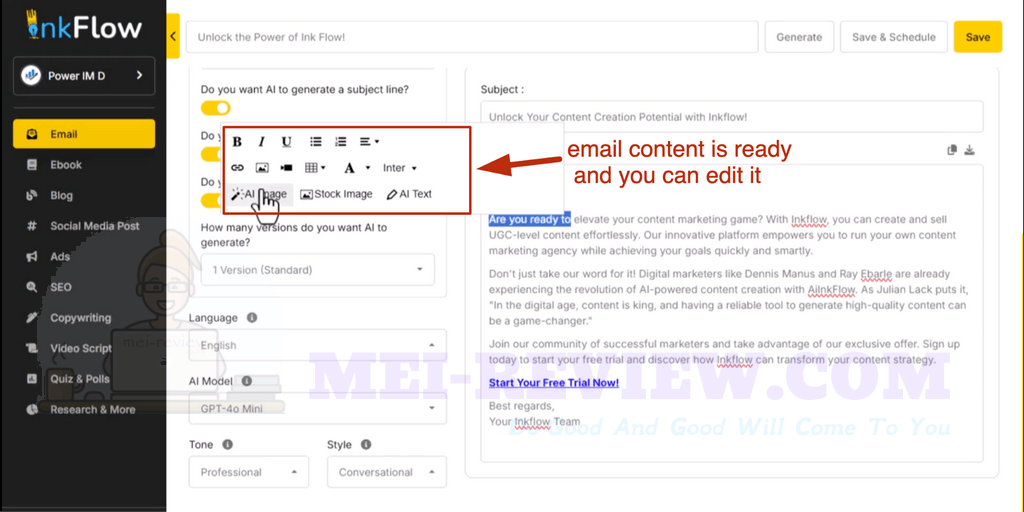Image resolution: width=1024 pixels, height=512 pixels.
Task: Open the Ebook section in the sidebar
Action: 66,165
